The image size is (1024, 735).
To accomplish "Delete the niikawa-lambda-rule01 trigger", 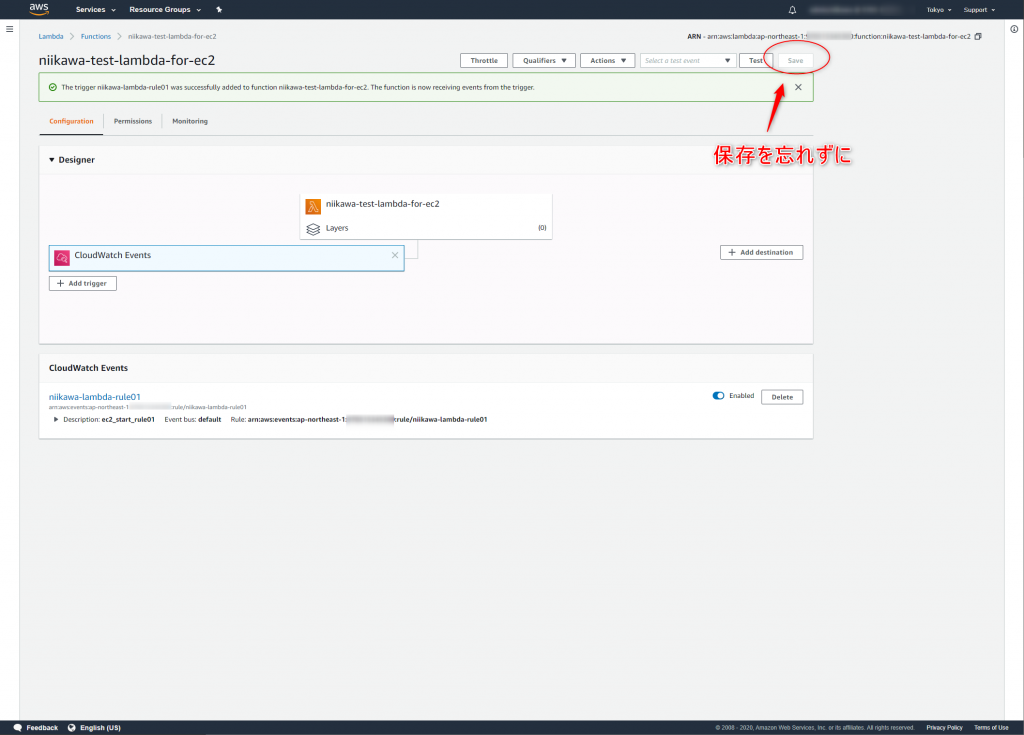I will [782, 397].
